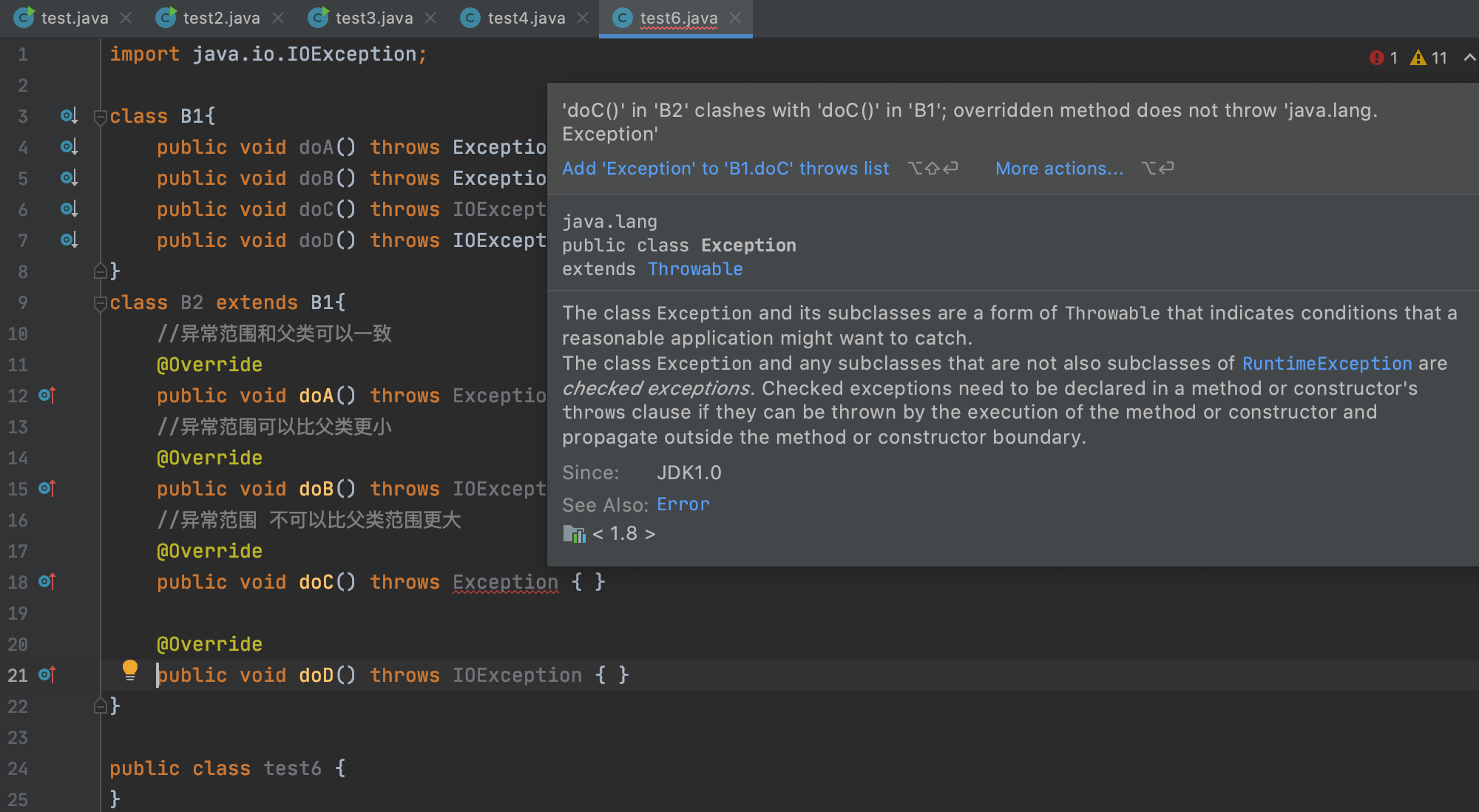Click the red error indicator in the top right

[x=1376, y=58]
